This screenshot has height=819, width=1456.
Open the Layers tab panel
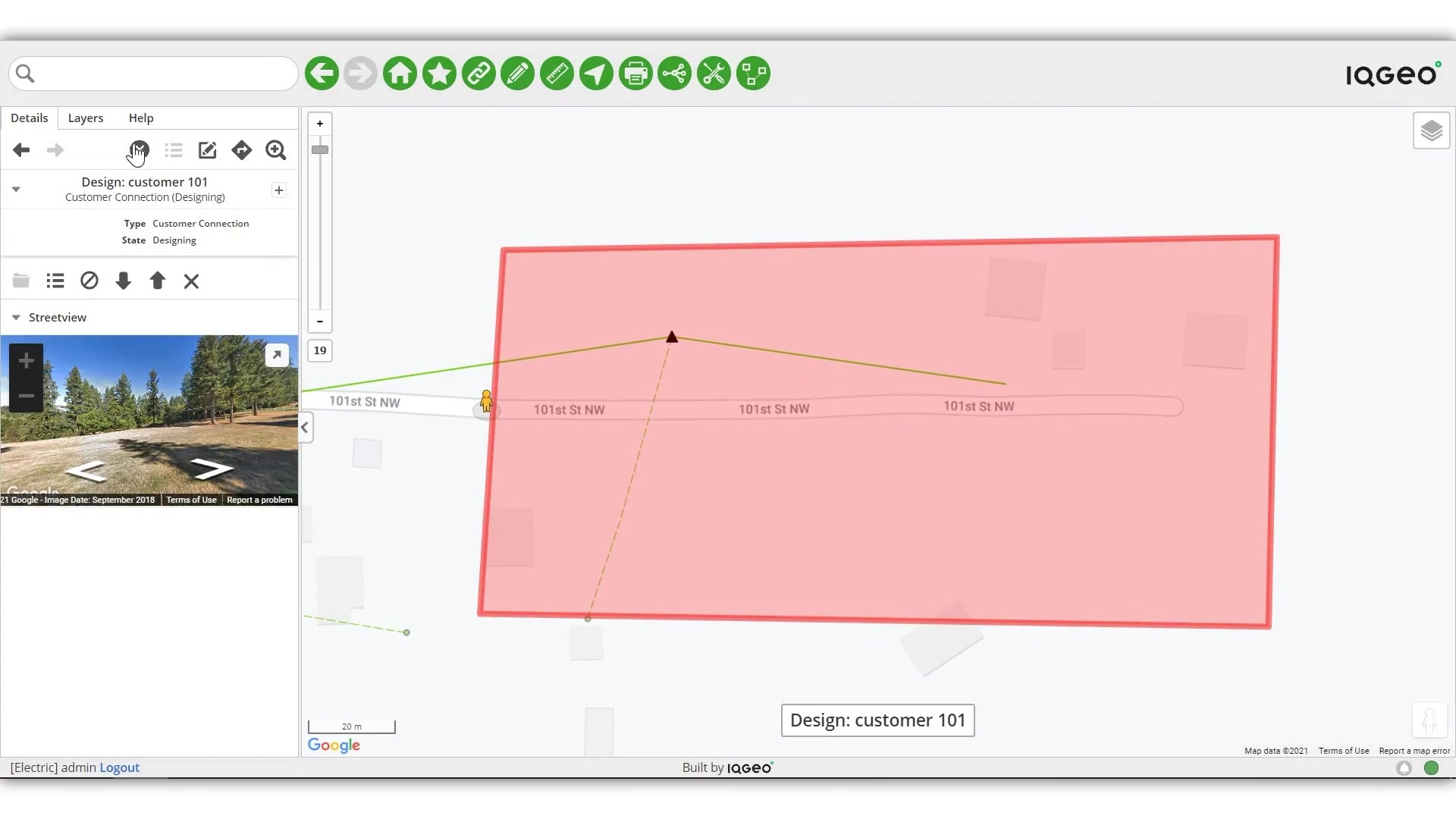point(85,117)
